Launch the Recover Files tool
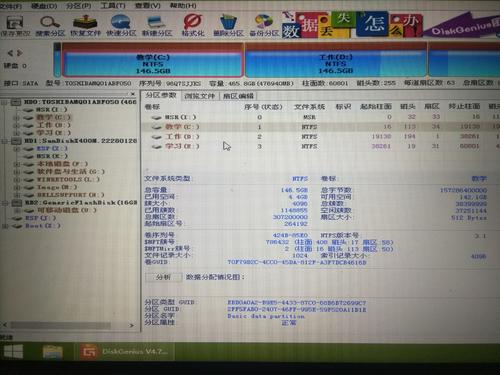Image resolution: width=500 pixels, height=375 pixels. 85,26
